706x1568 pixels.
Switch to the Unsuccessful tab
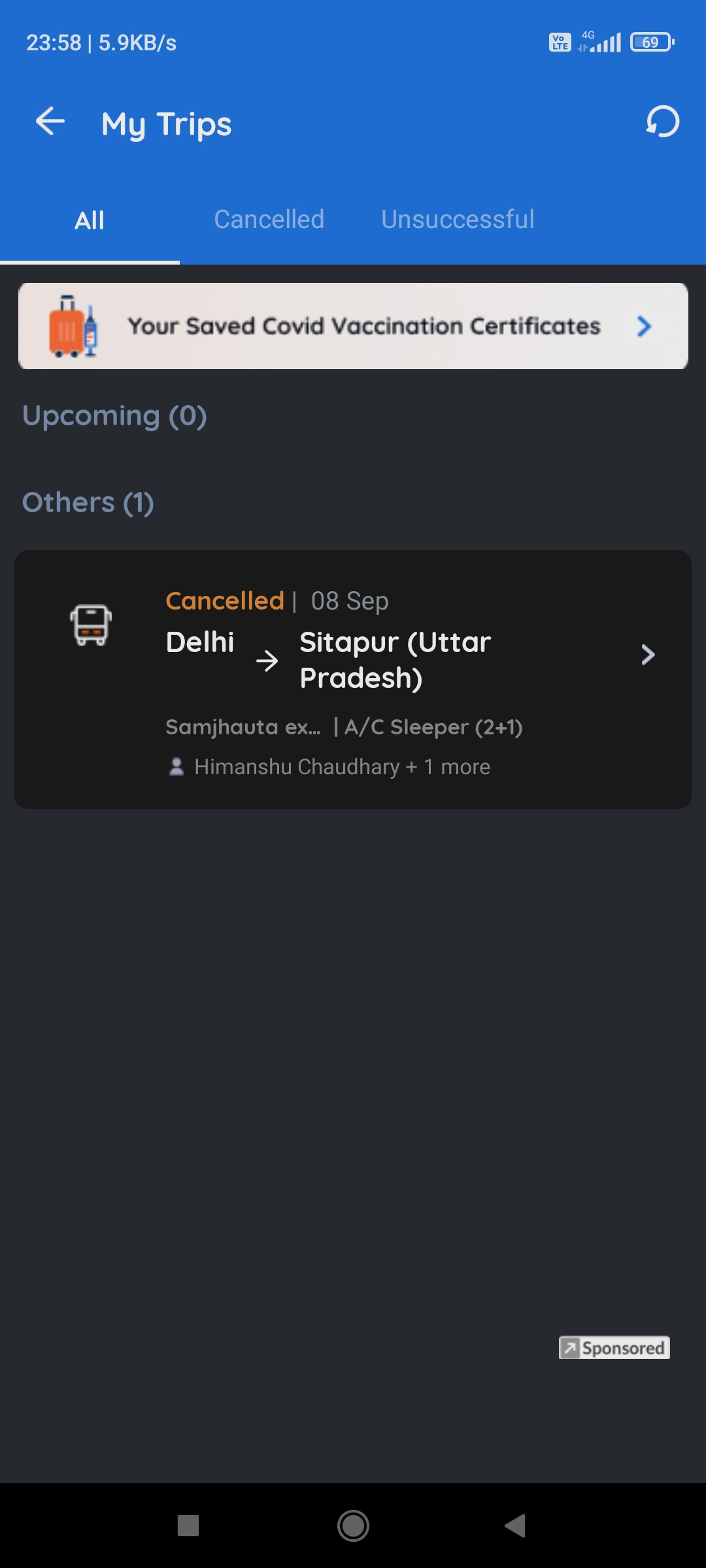pos(458,220)
